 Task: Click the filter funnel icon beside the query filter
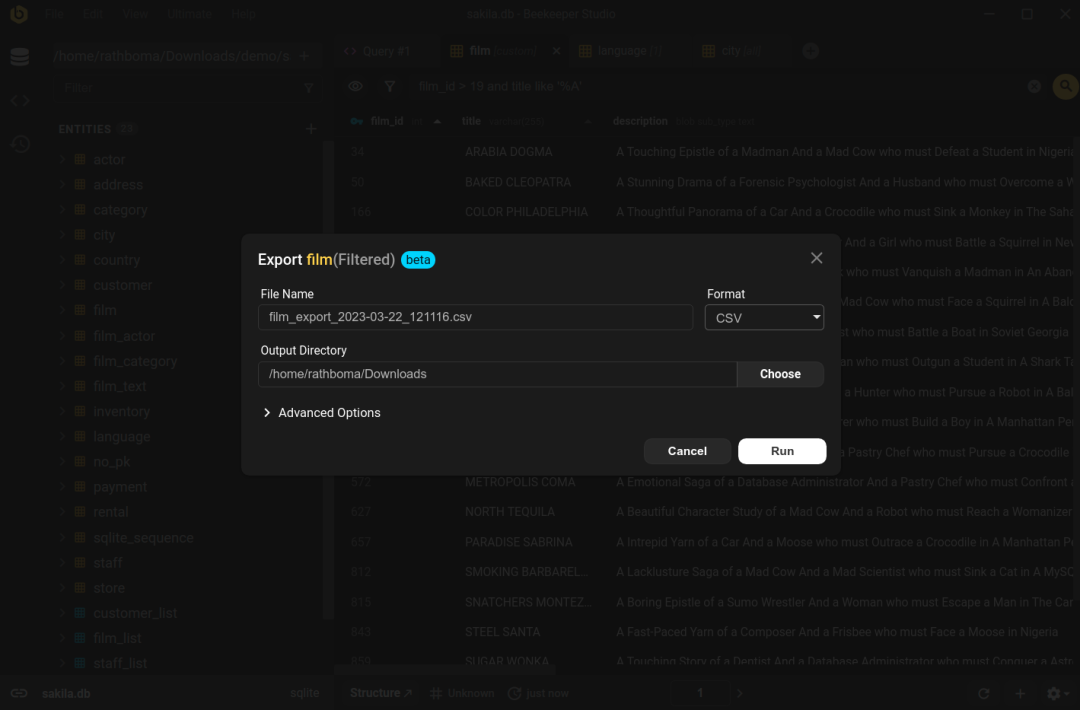(x=390, y=87)
